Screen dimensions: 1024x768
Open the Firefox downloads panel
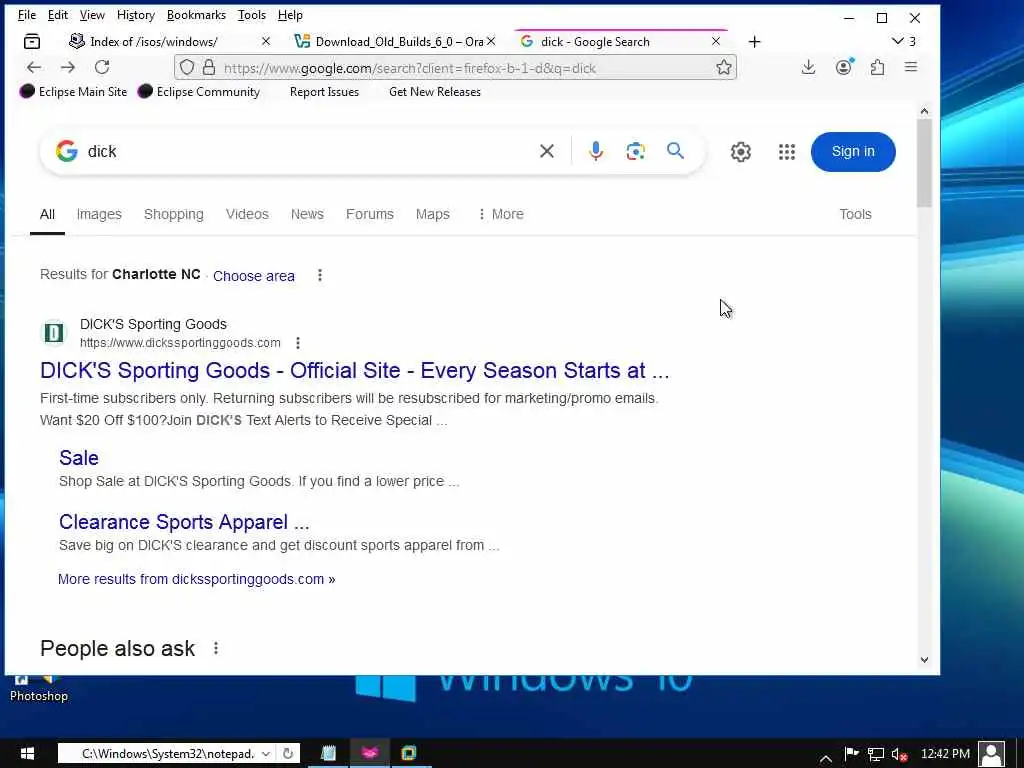(x=808, y=67)
